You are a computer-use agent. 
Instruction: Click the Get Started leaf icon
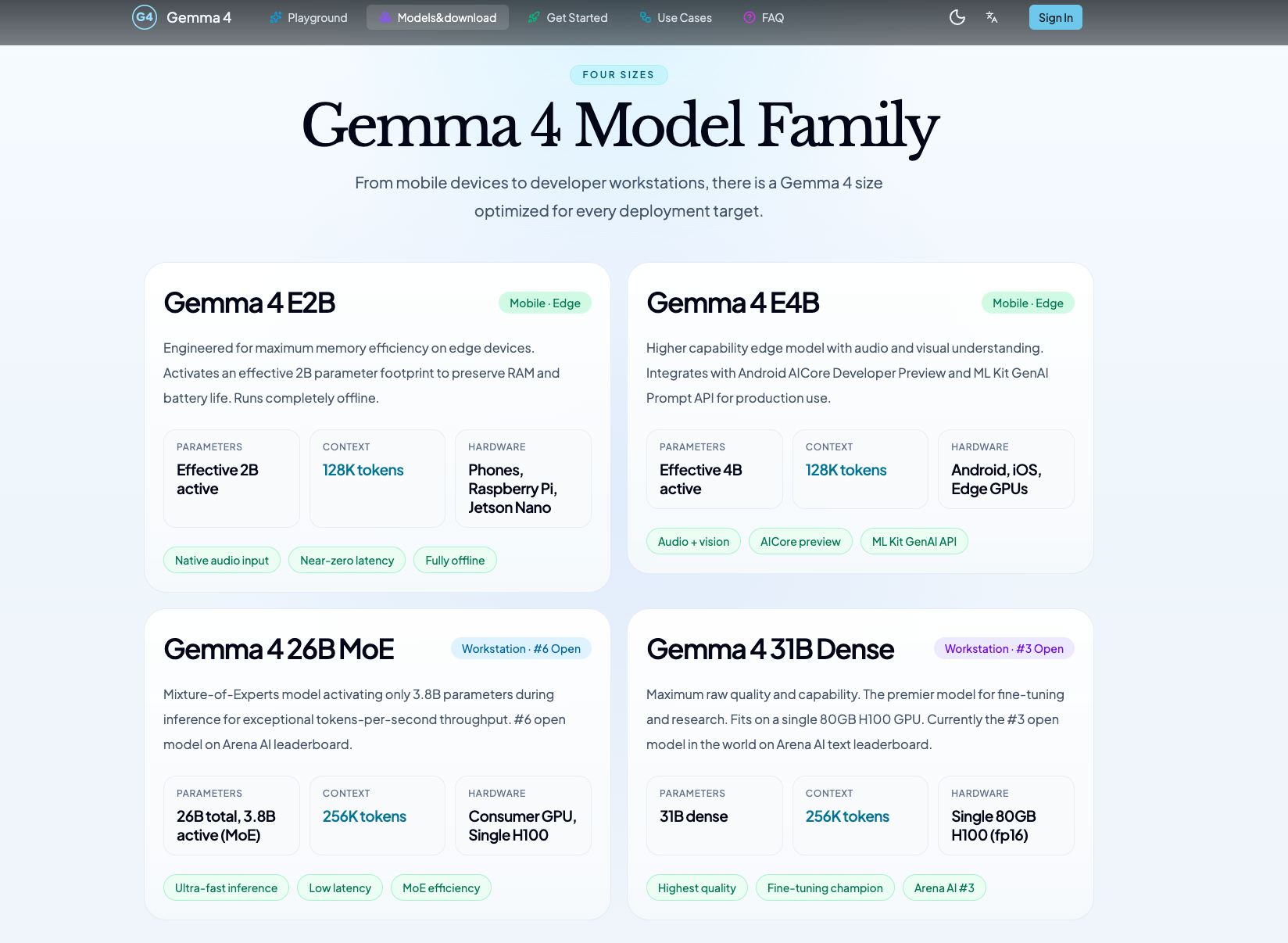(x=534, y=16)
